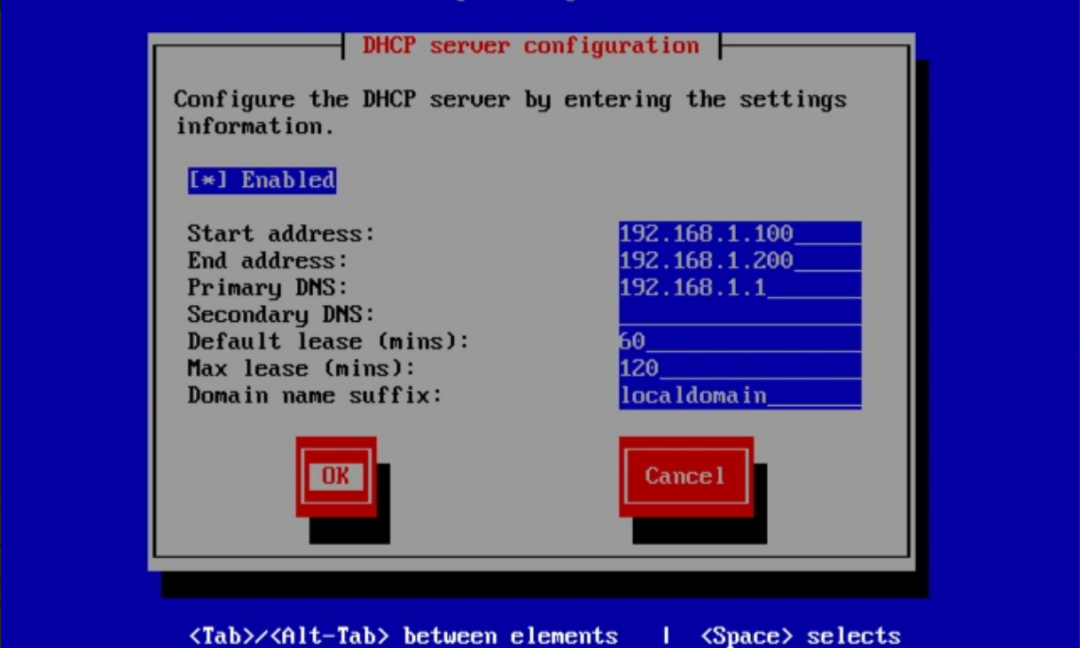Select the End address field
1080x648 pixels.
pyautogui.click(x=740, y=260)
